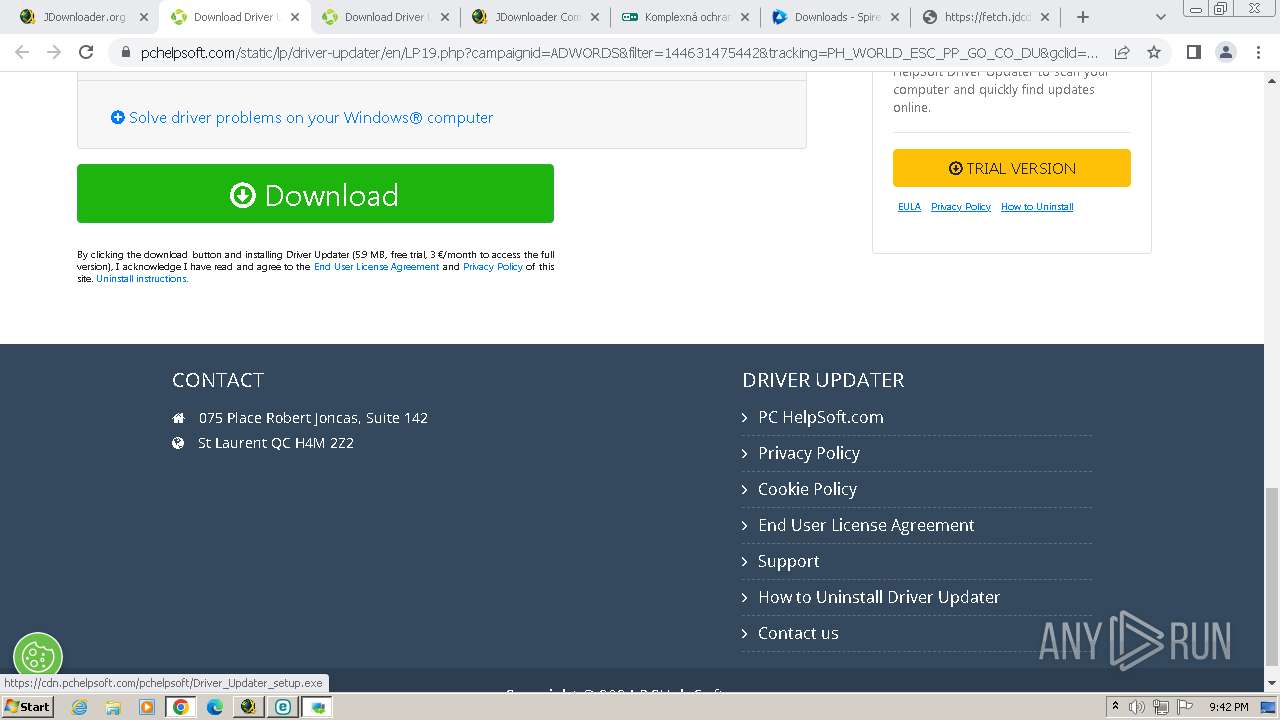1280x720 pixels.
Task: Open footer Cookie Policy link
Action: coord(807,489)
